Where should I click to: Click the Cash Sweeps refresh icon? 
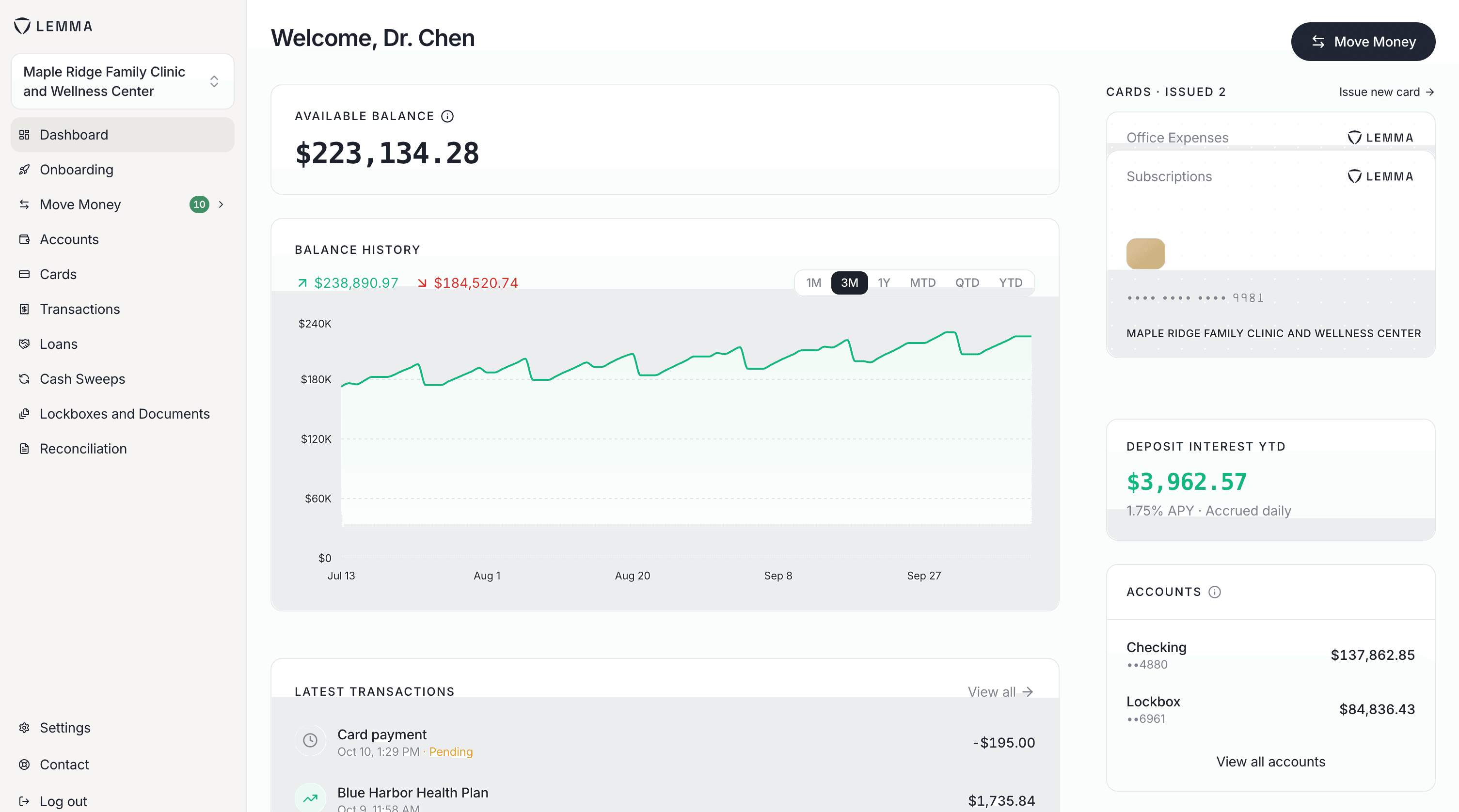tap(24, 379)
